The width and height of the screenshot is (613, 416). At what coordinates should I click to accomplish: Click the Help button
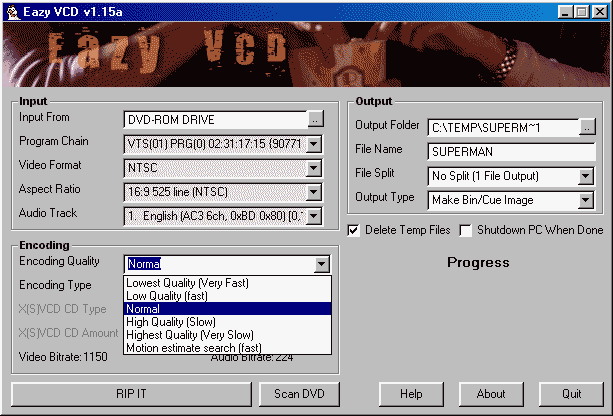[x=412, y=394]
